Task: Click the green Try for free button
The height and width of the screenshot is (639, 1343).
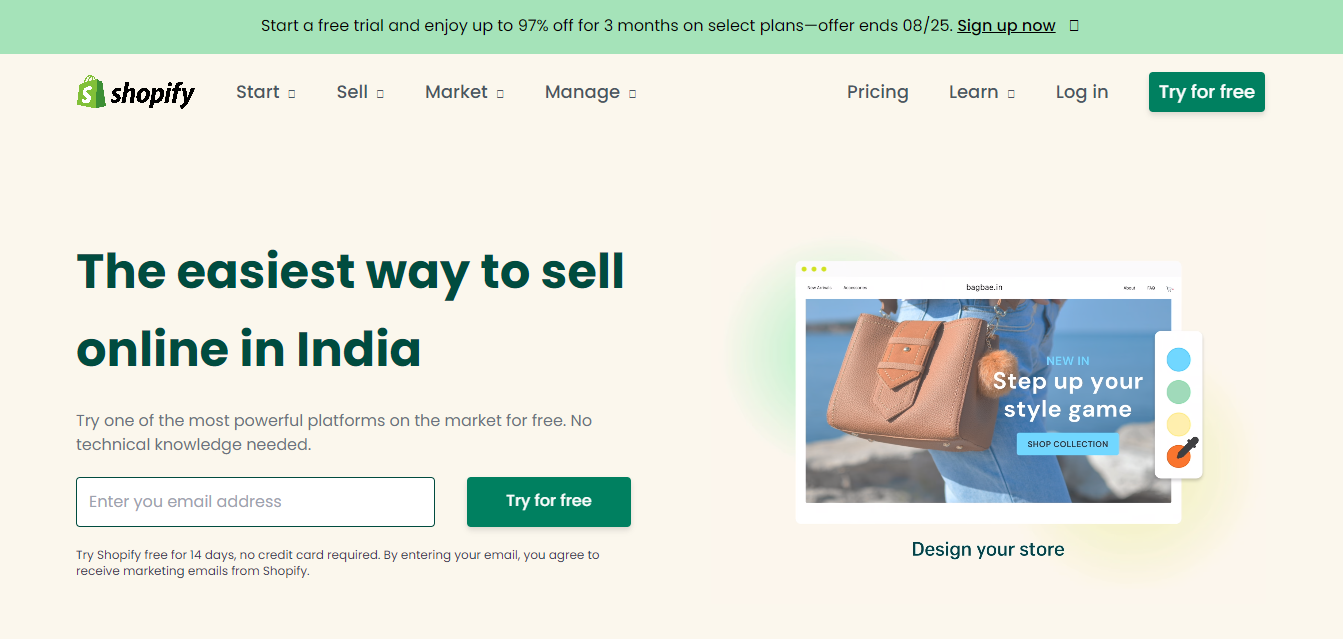Action: click(x=548, y=502)
